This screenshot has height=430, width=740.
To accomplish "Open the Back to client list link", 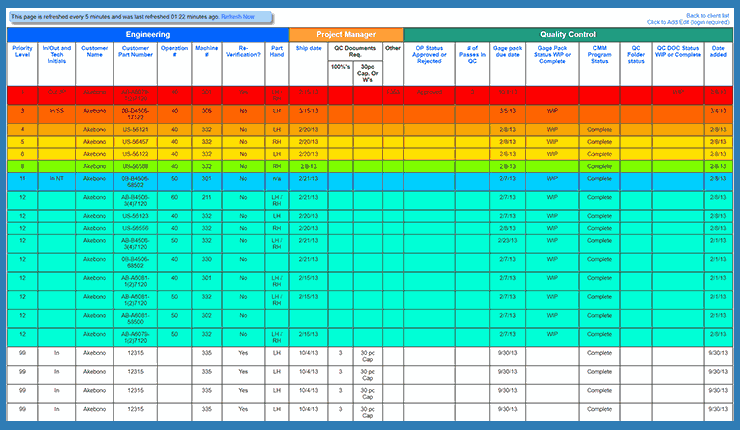I will [707, 16].
